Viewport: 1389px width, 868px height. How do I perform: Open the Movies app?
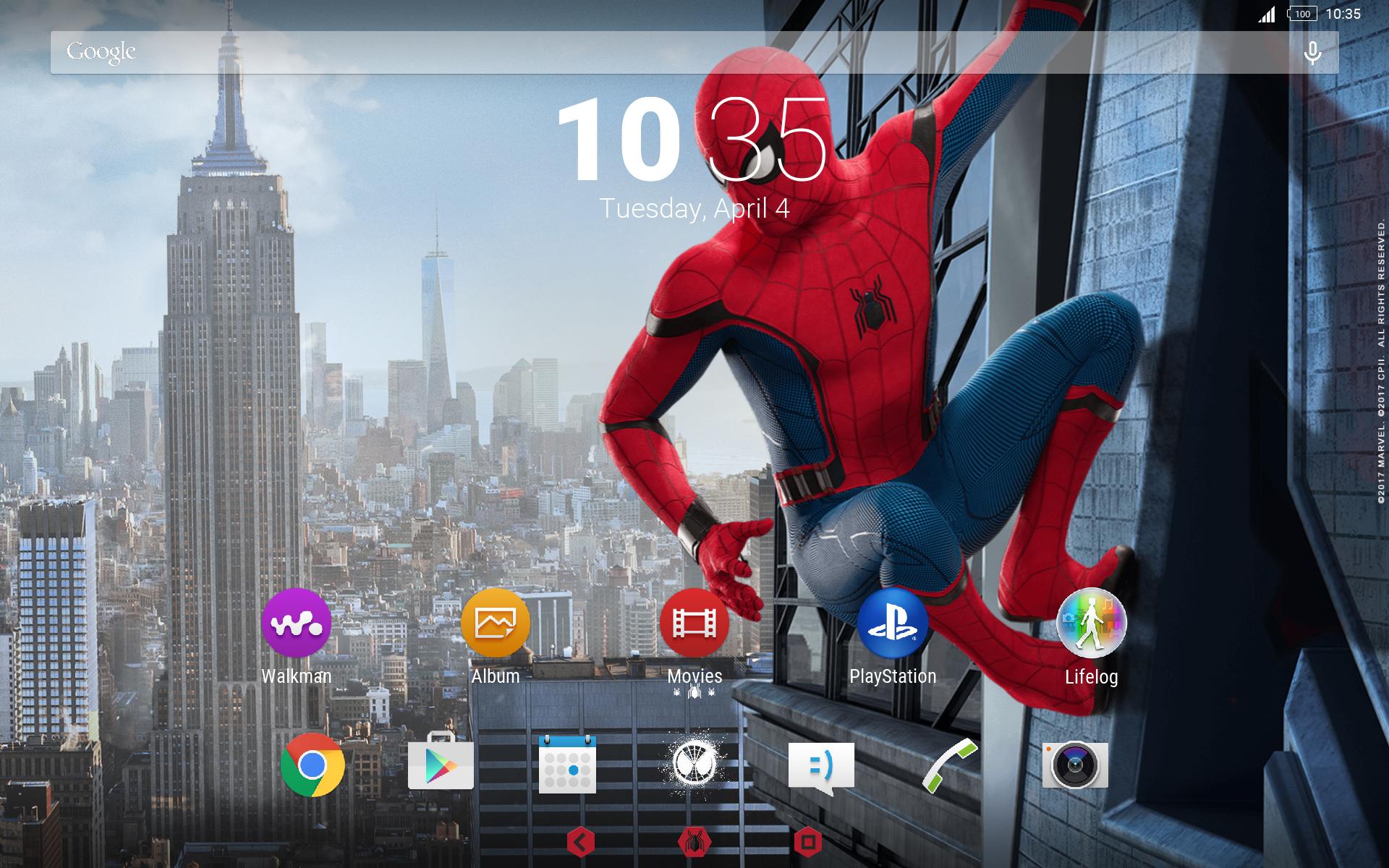coord(694,624)
